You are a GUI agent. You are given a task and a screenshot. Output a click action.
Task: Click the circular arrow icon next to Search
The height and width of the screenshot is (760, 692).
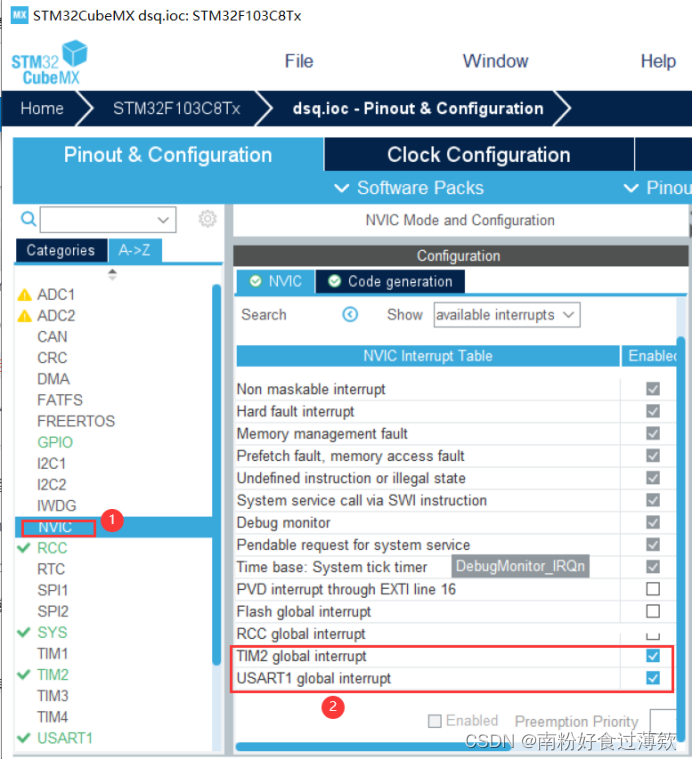[350, 315]
